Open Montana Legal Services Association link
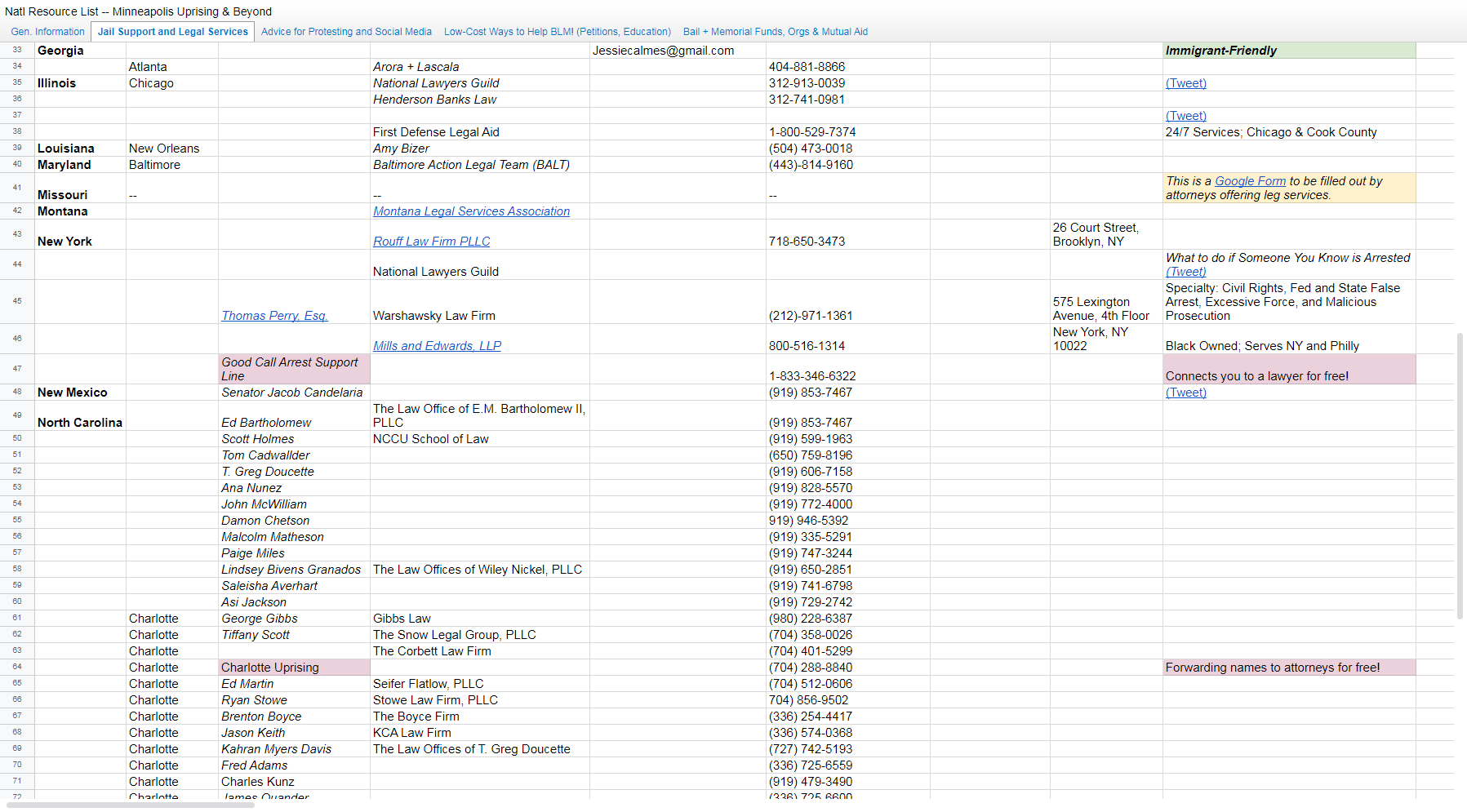 471,211
